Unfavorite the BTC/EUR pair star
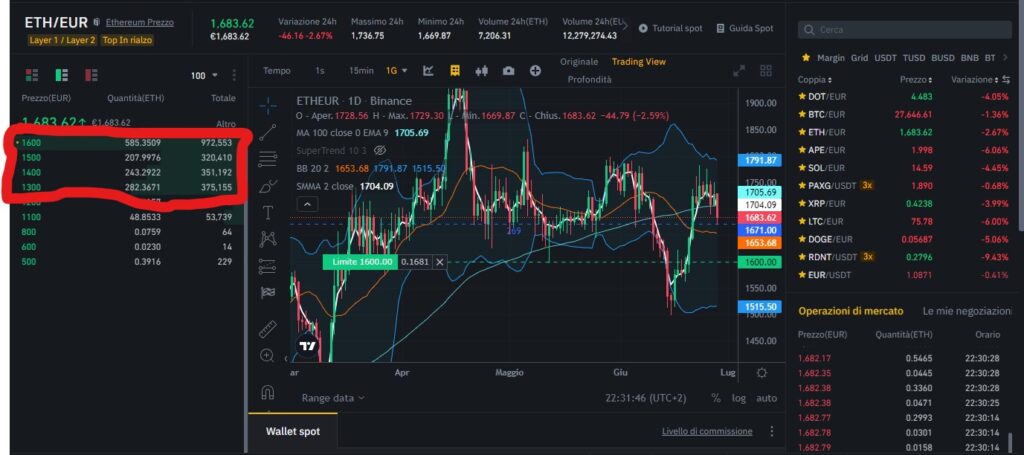Image resolution: width=1024 pixels, height=455 pixels. point(802,114)
